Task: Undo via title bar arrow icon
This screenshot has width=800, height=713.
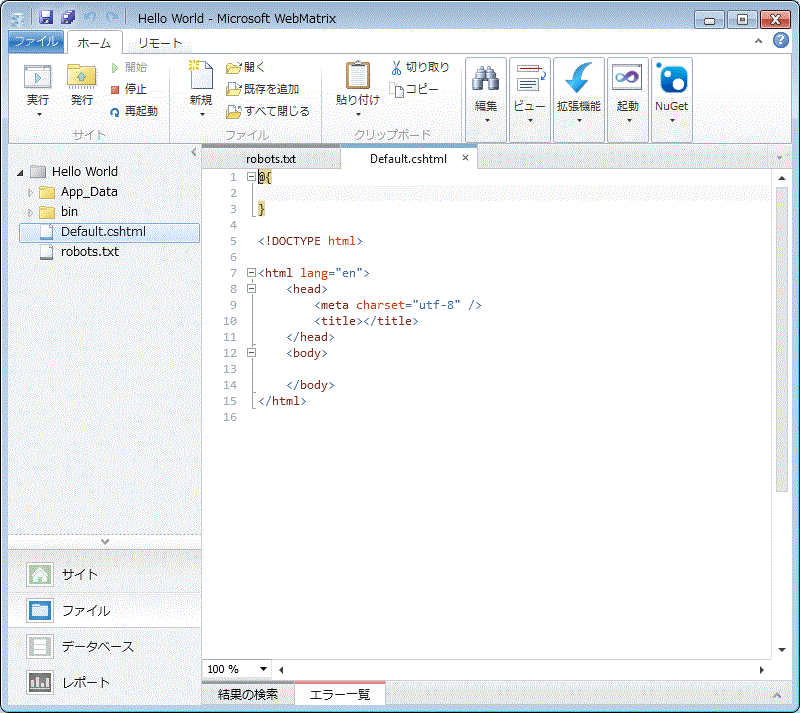Action: coord(90,18)
